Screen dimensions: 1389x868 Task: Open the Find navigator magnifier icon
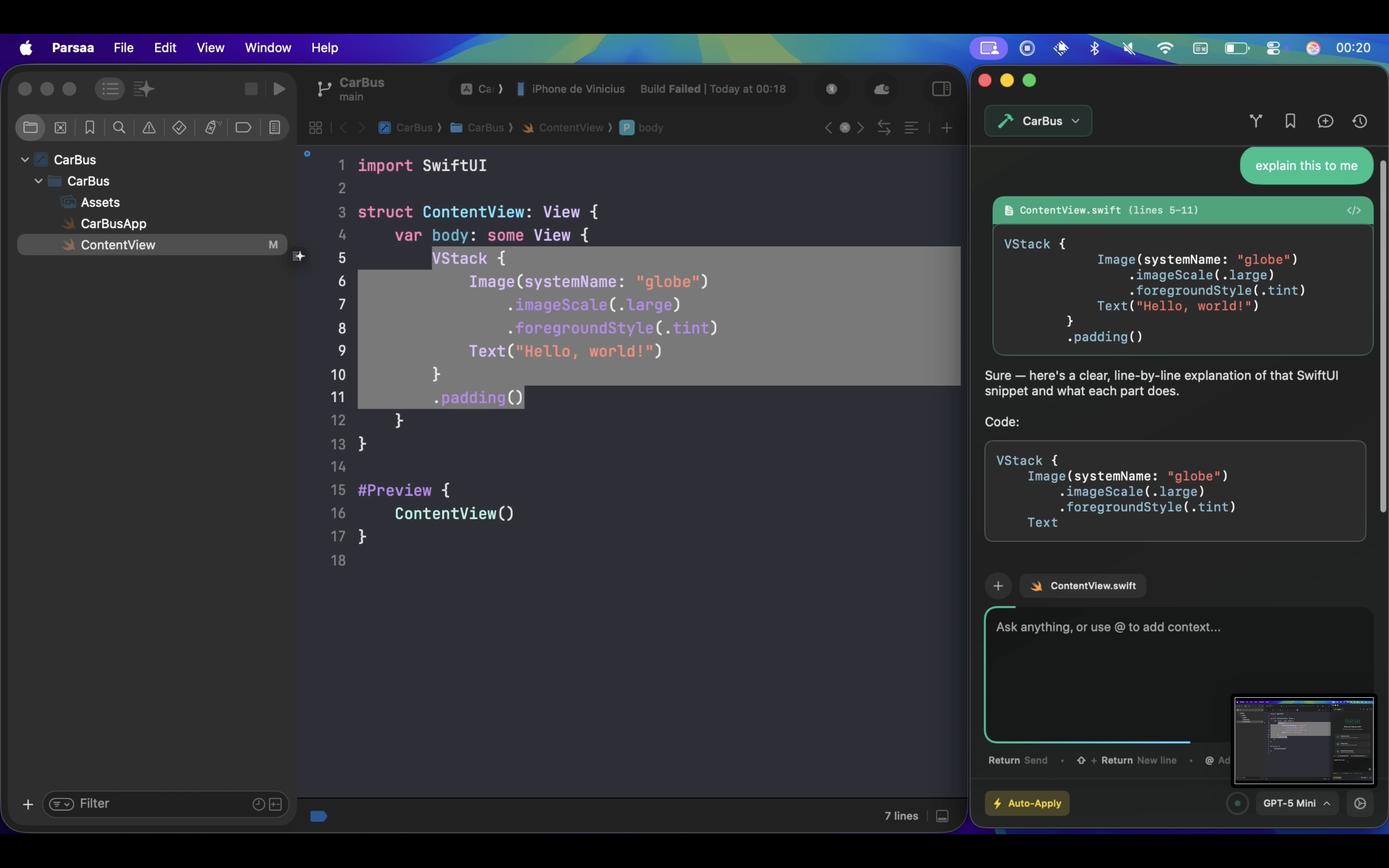pos(119,127)
